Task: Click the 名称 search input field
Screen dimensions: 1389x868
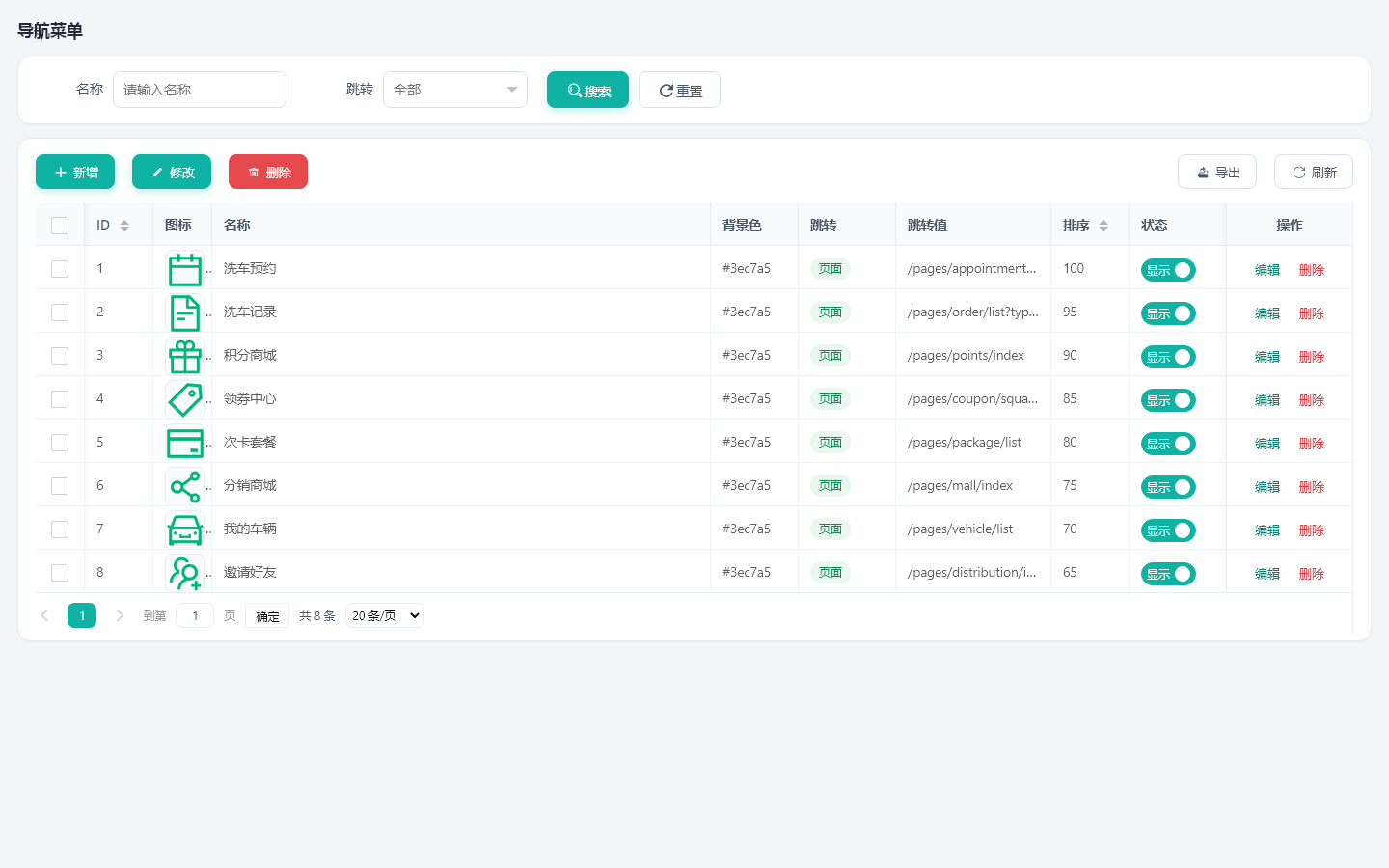Action: (200, 90)
